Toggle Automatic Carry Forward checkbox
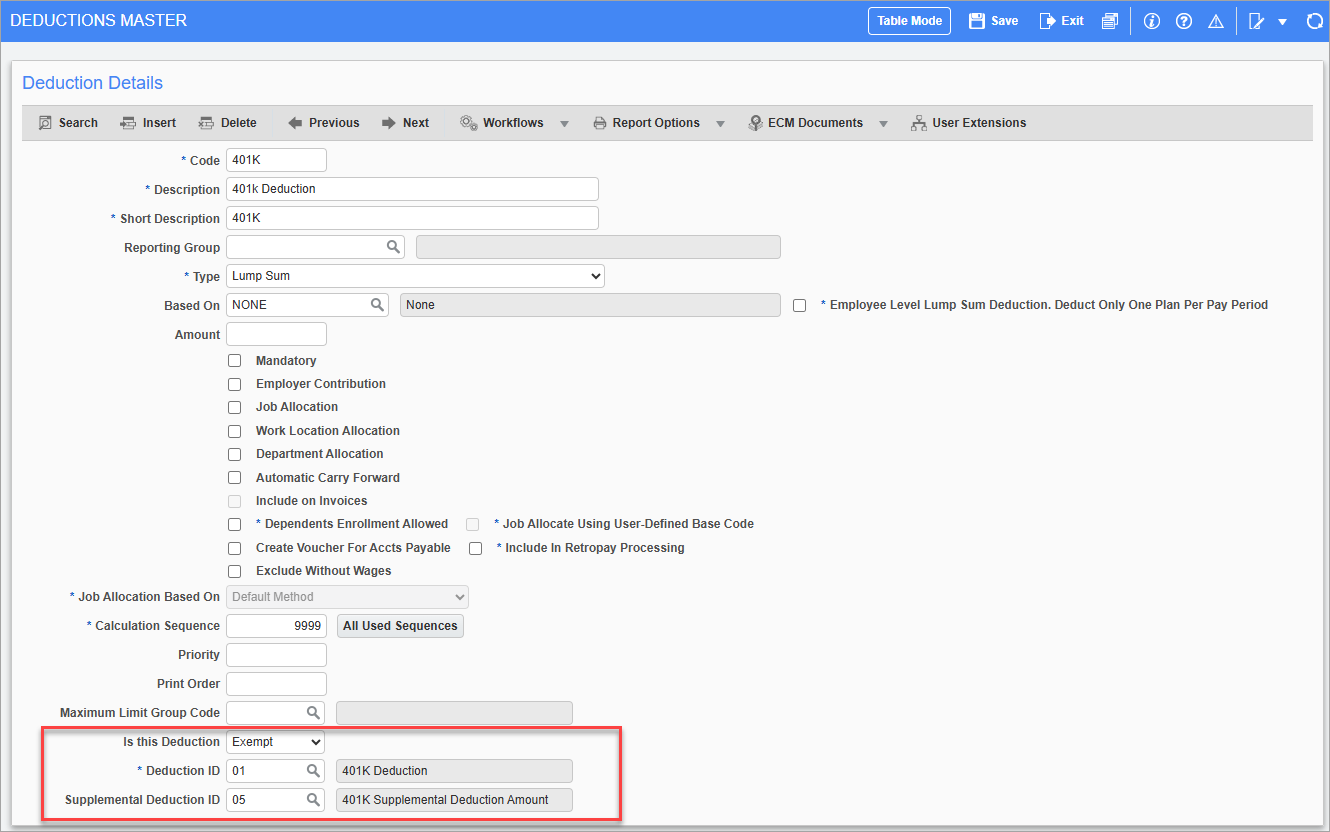Screen dimensions: 1330x832 tap(235, 478)
